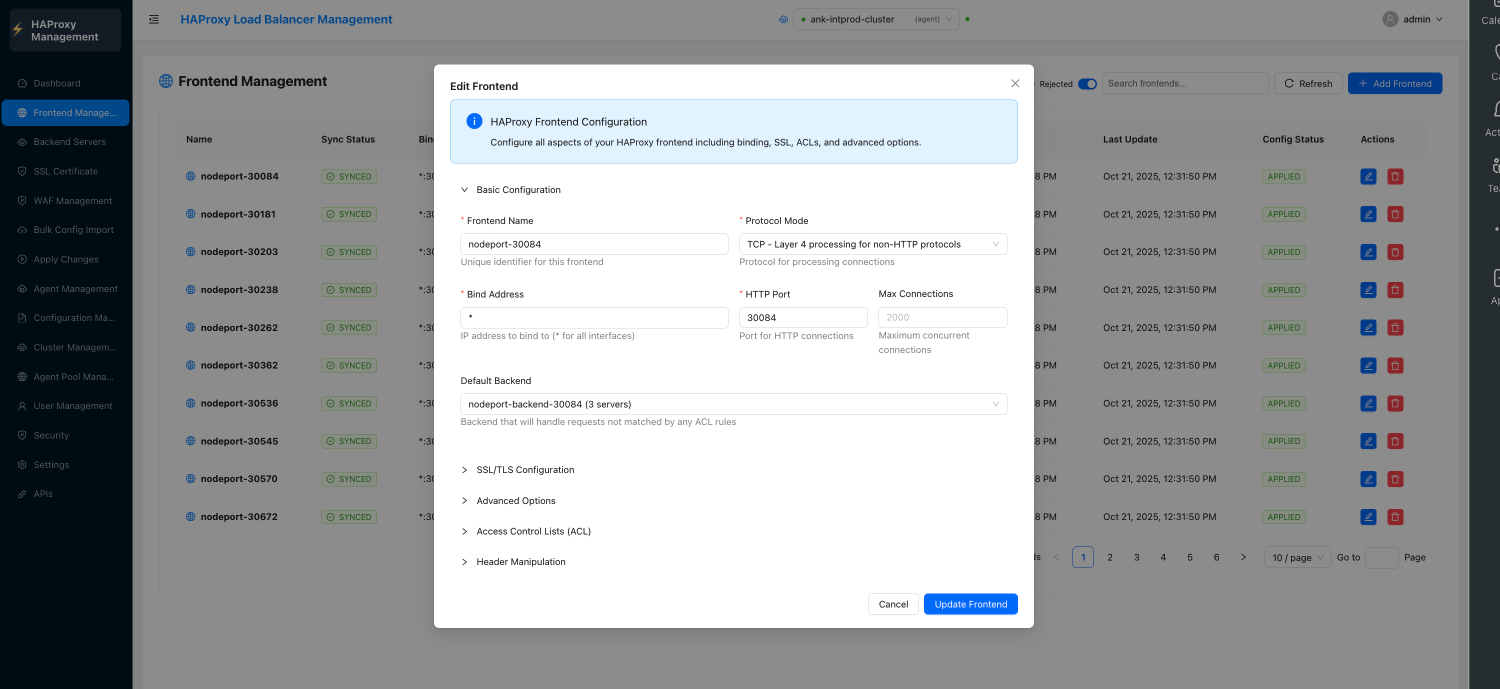Open Apply Changes in the sidebar

(x=66, y=259)
